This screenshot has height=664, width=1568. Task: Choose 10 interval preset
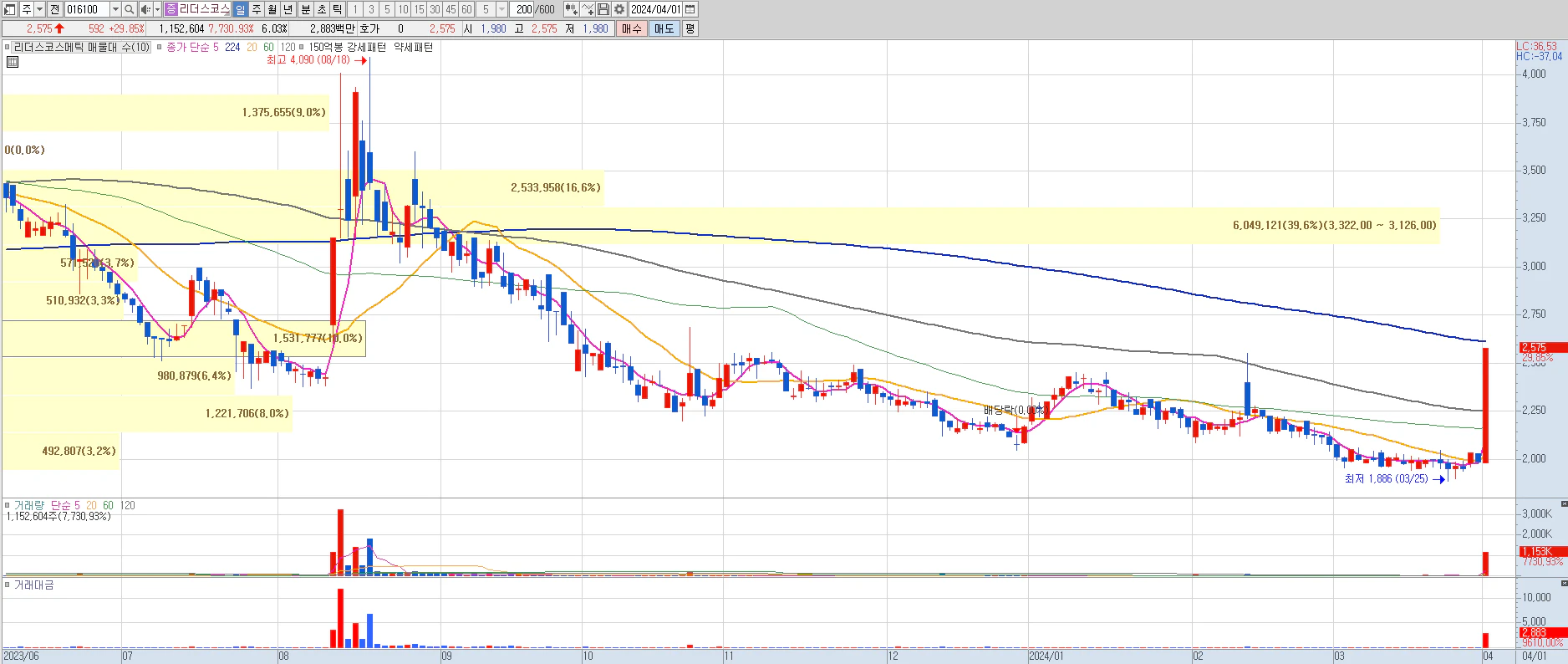coord(403,9)
